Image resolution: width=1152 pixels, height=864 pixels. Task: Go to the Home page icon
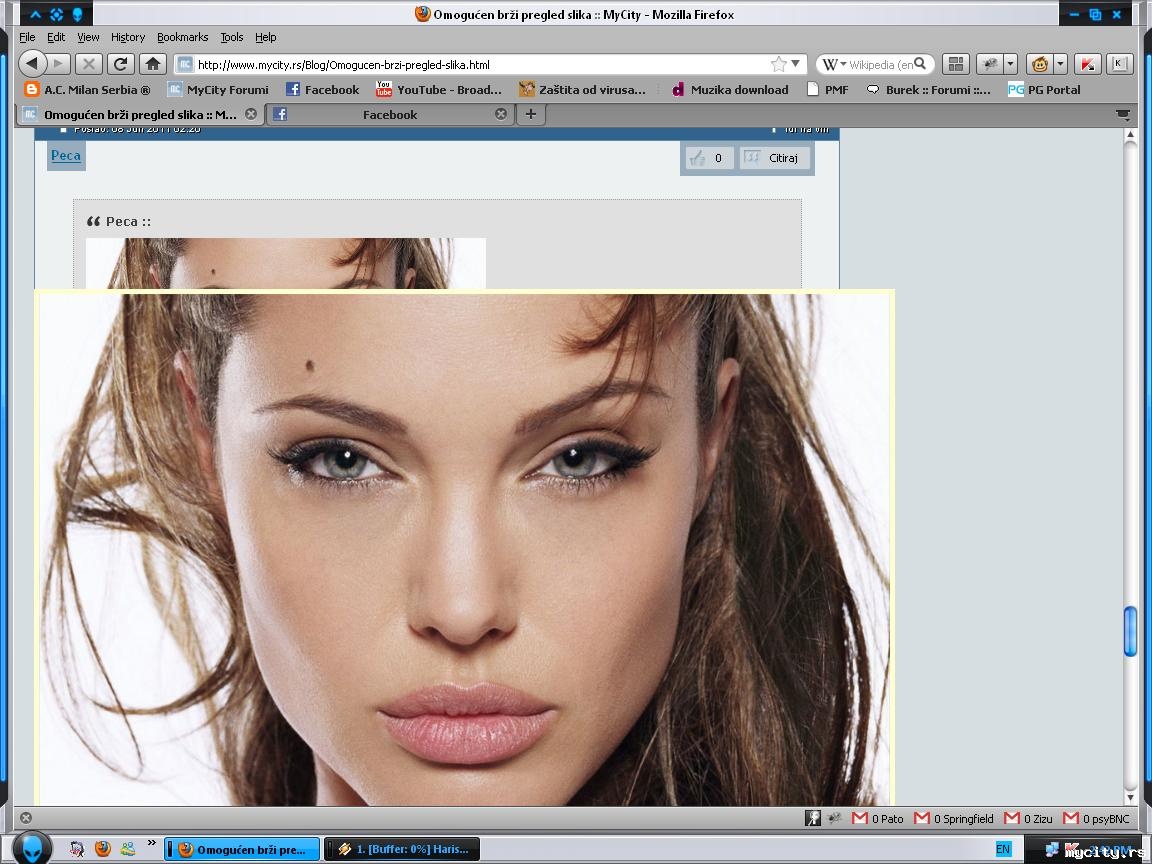coord(153,64)
